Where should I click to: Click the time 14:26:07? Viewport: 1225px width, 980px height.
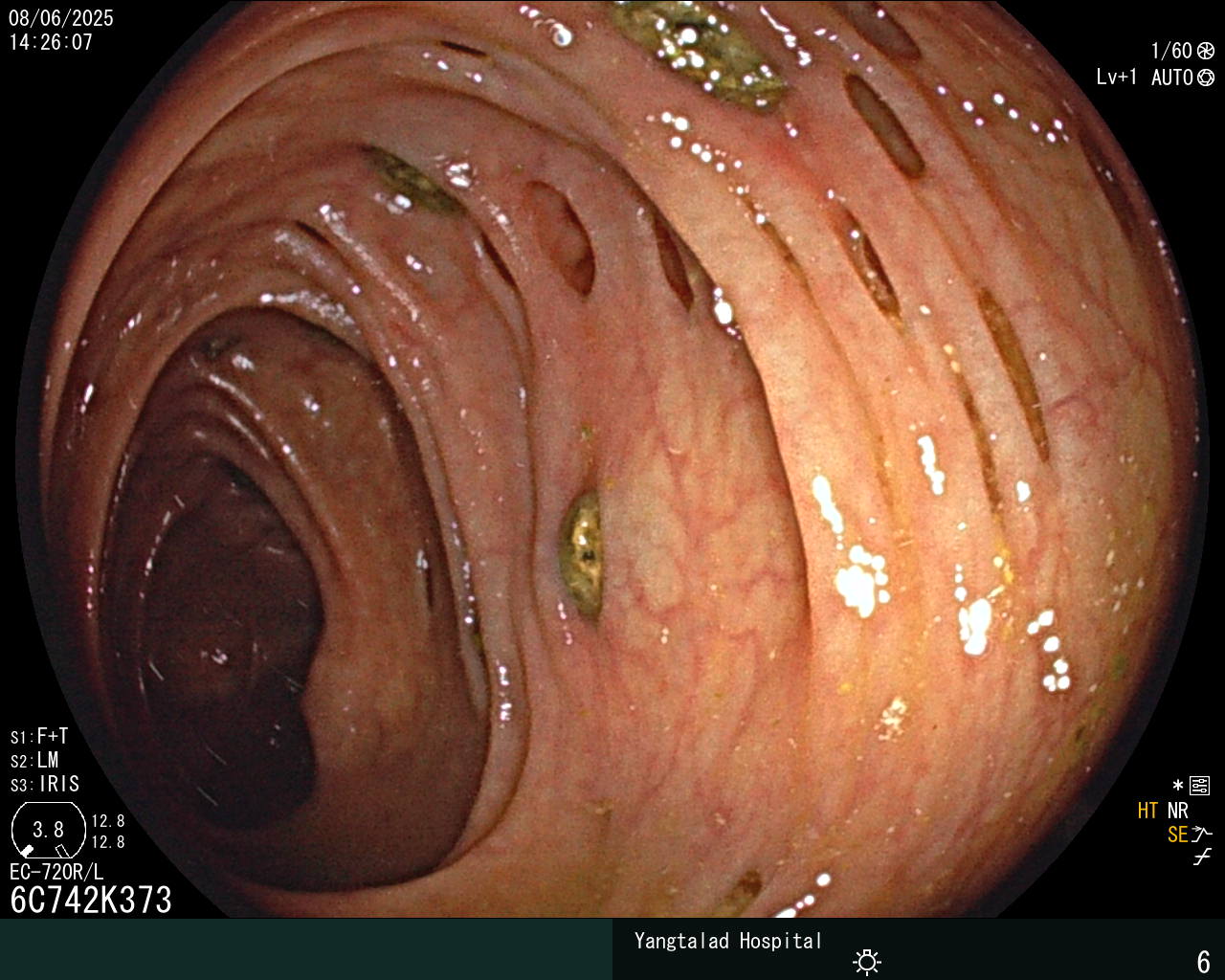[x=51, y=43]
